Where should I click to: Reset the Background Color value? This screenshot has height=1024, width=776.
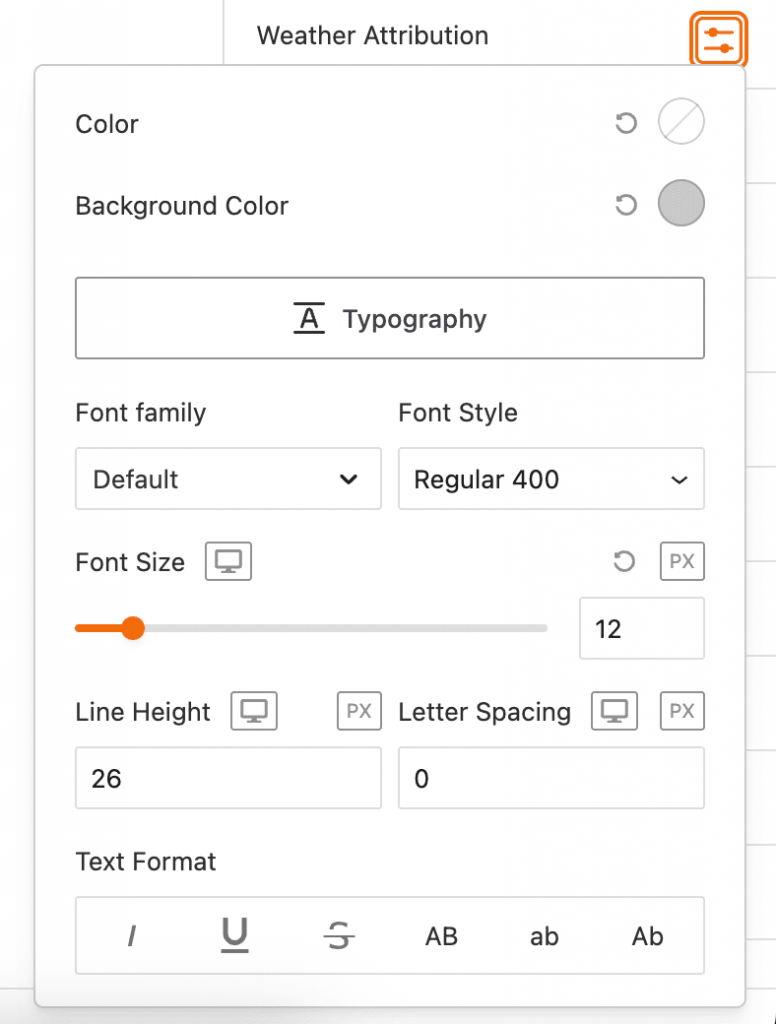click(x=626, y=206)
